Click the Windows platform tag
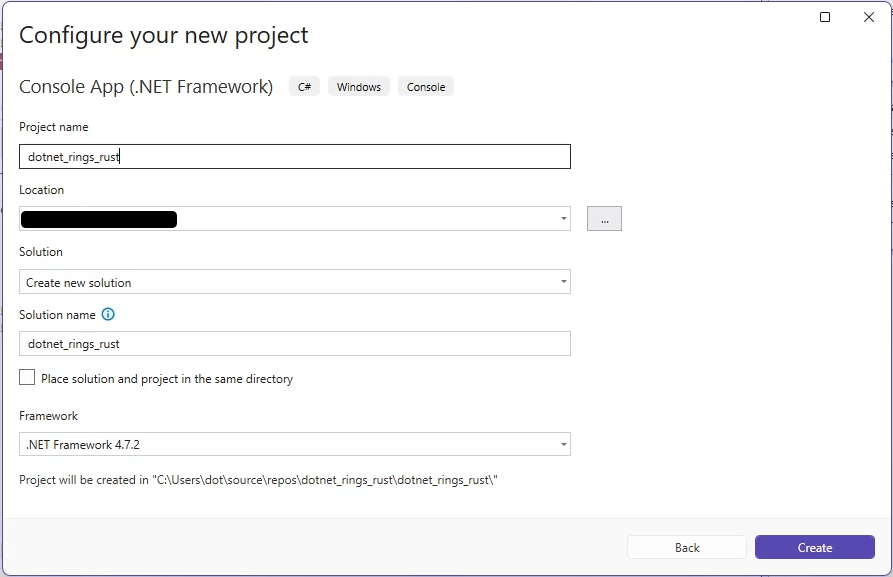Viewport: 893px width, 577px height. tap(358, 87)
